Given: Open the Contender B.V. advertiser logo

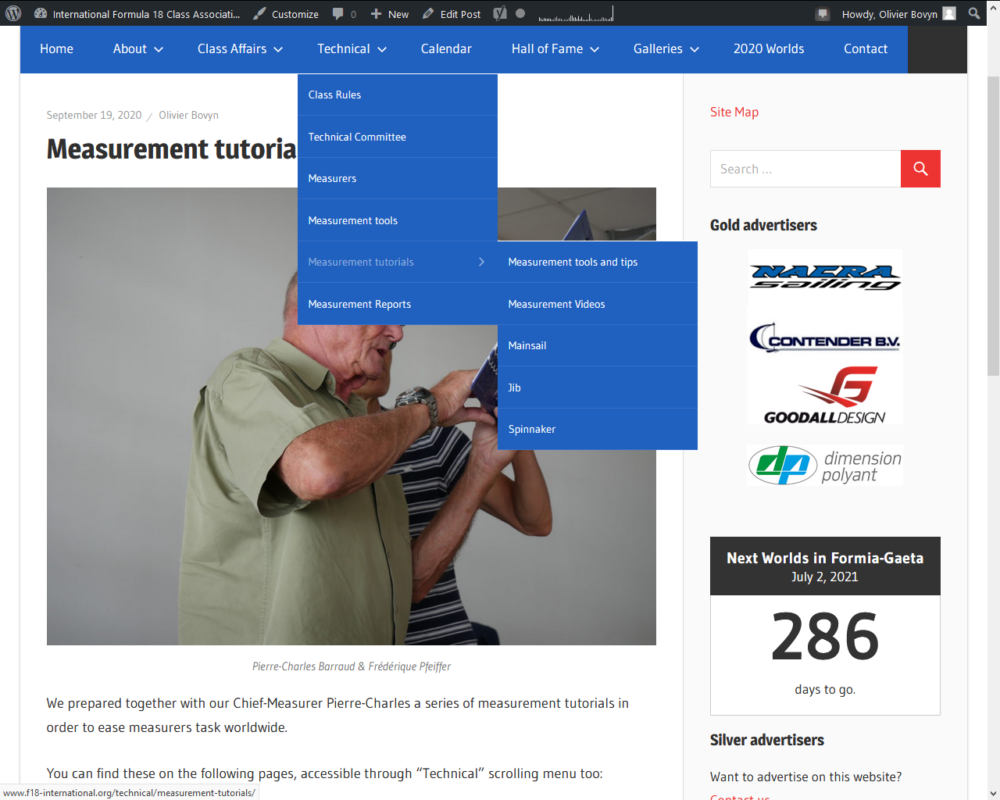Looking at the screenshot, I should 825,337.
